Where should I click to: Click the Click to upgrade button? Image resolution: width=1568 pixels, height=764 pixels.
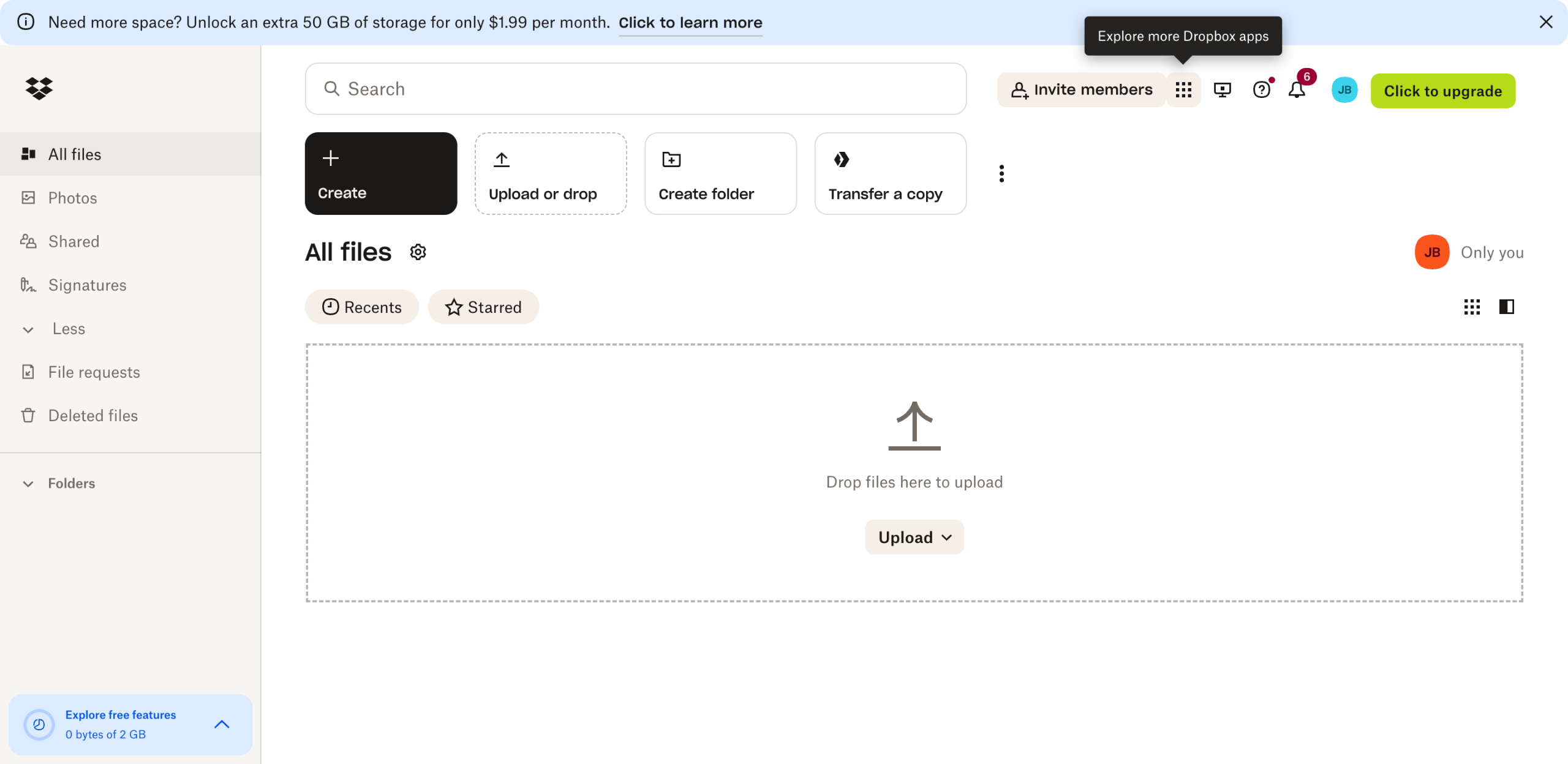(x=1442, y=91)
